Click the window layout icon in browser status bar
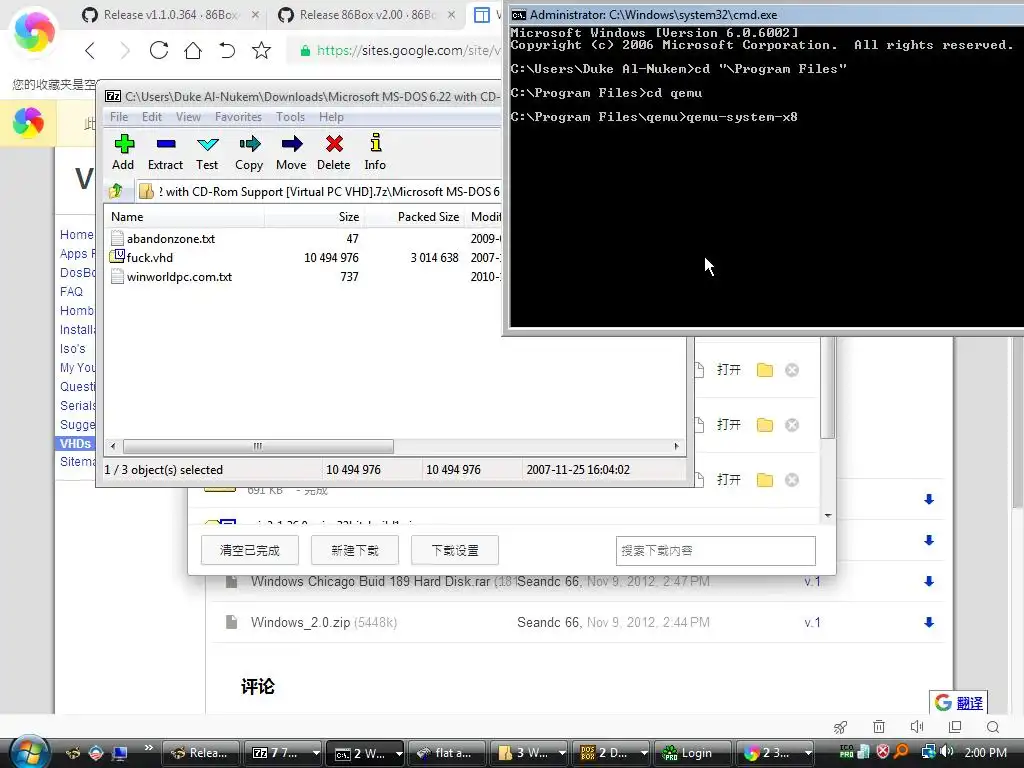1024x768 pixels. coord(955,727)
